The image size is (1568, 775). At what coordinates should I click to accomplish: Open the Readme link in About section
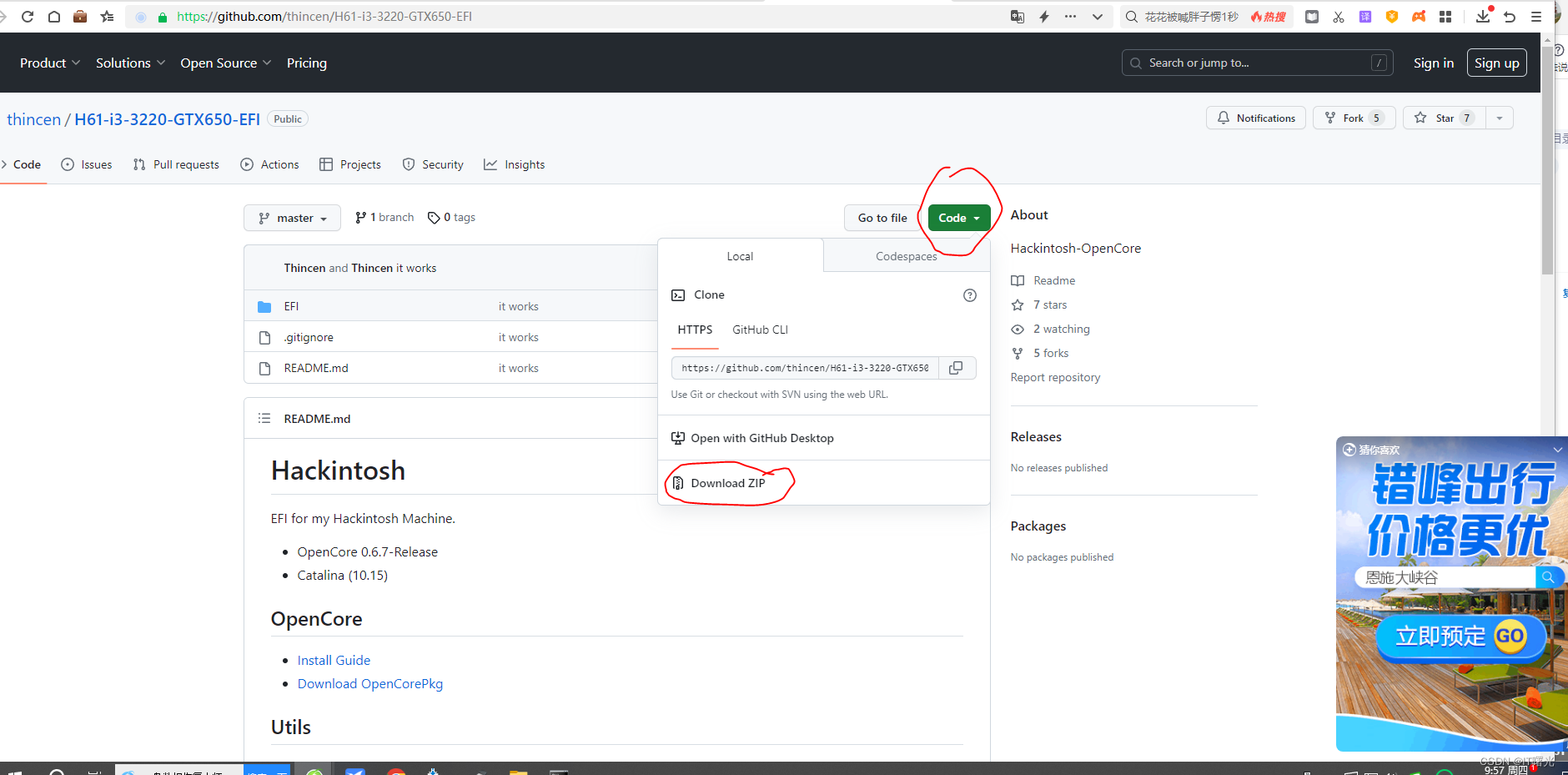pos(1043,280)
